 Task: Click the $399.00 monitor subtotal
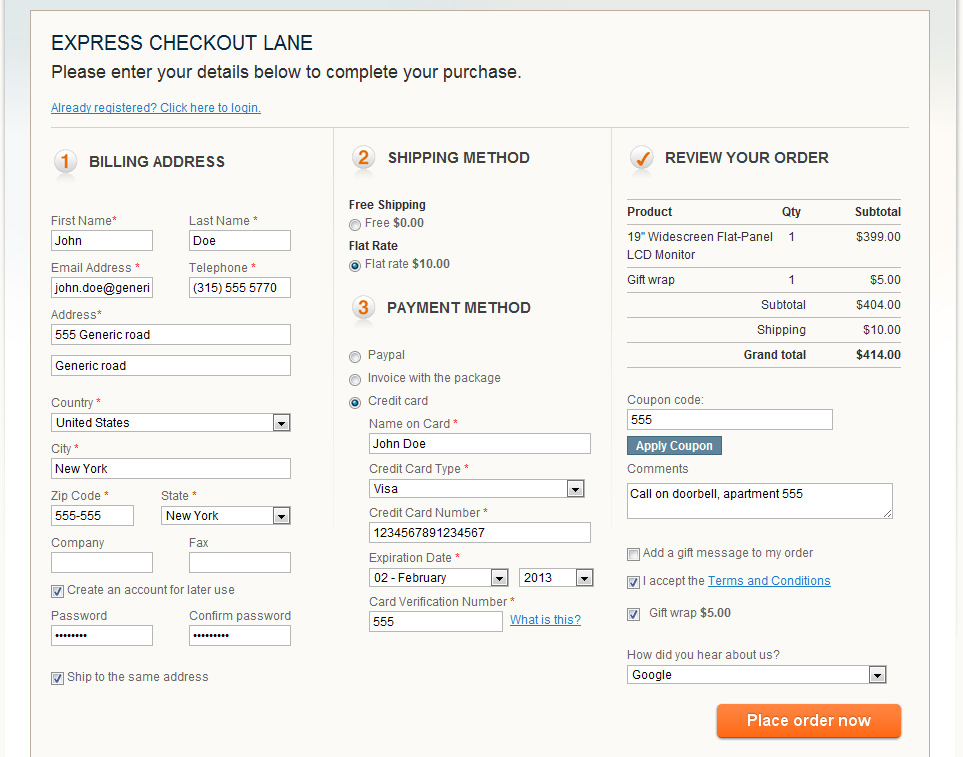pos(878,237)
